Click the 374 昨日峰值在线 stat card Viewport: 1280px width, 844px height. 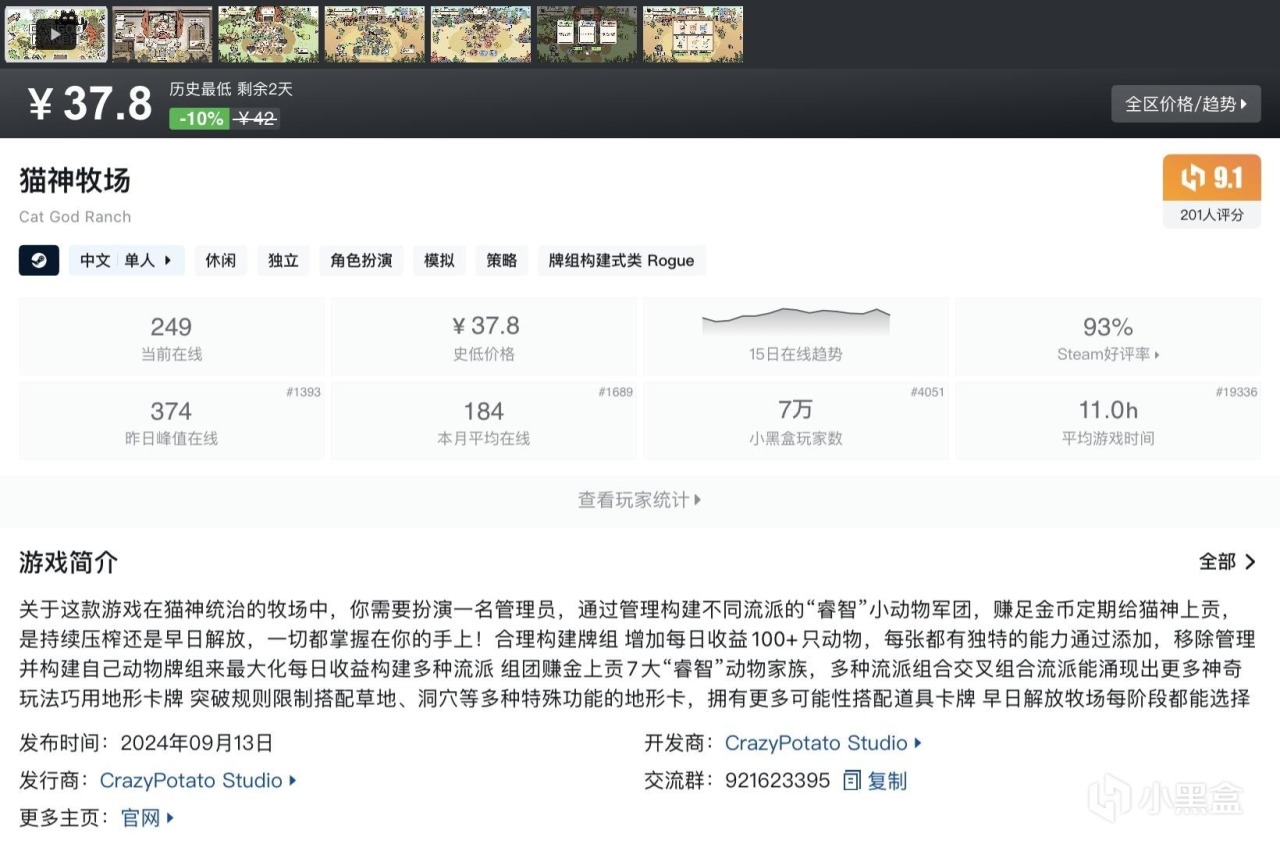click(x=171, y=421)
